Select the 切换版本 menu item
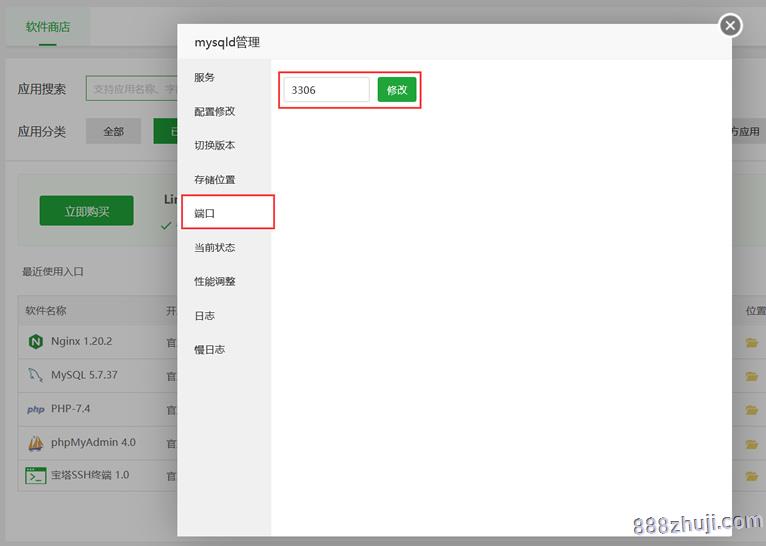The image size is (766, 546). (214, 145)
